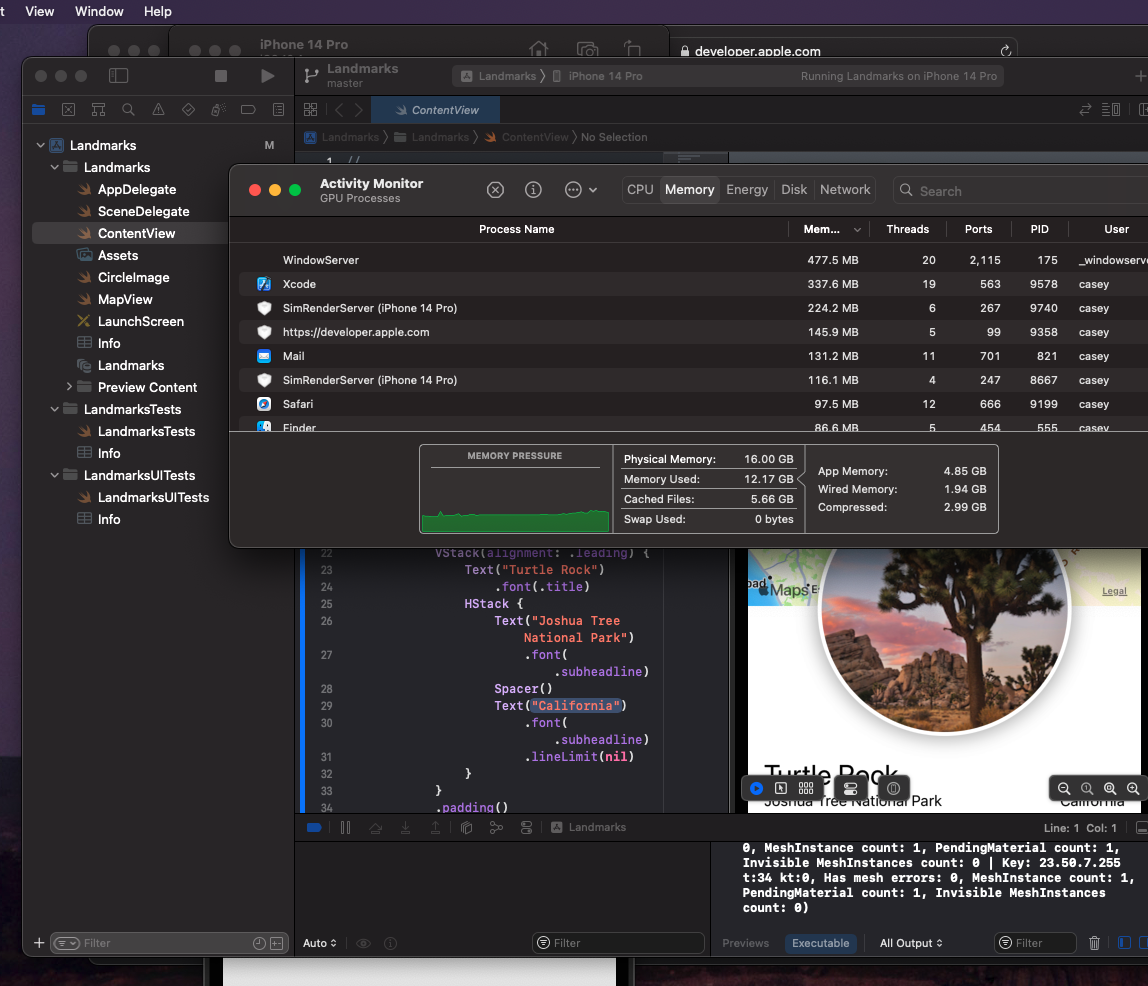Select the Executable console button

pyautogui.click(x=820, y=943)
